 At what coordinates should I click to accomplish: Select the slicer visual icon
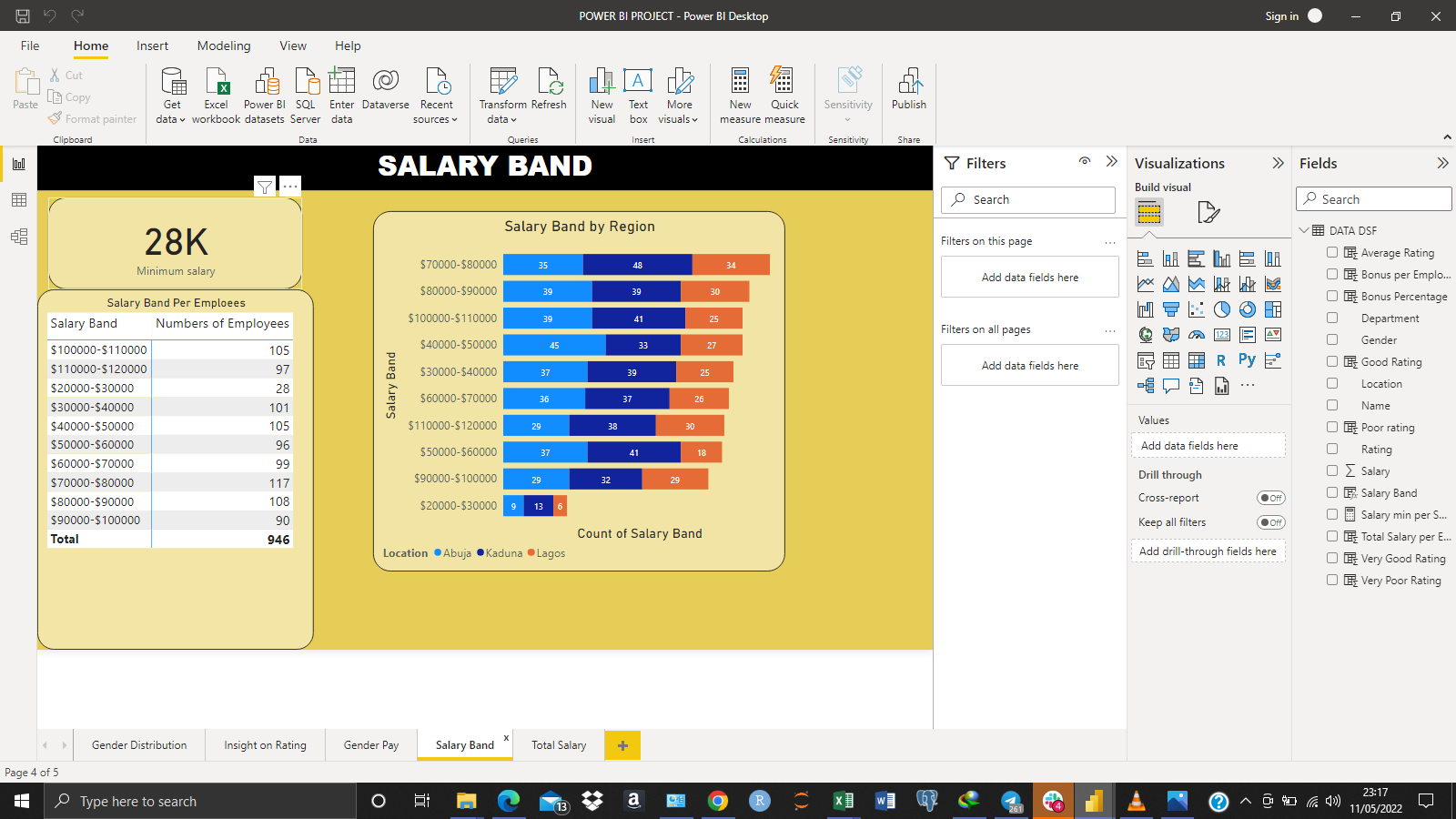[1146, 359]
